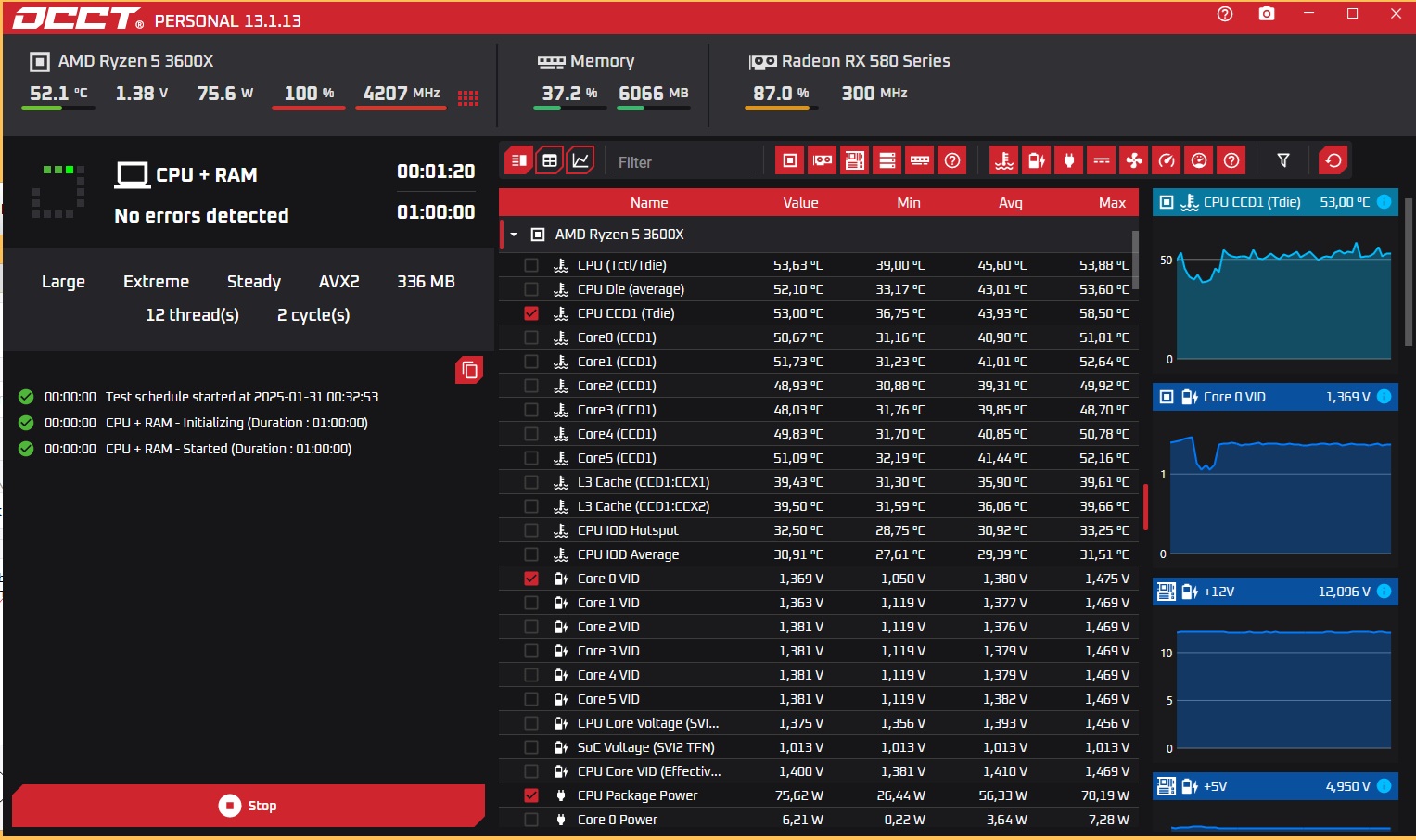Select the L3 Cache (CCD1:CCX1) row

point(818,482)
